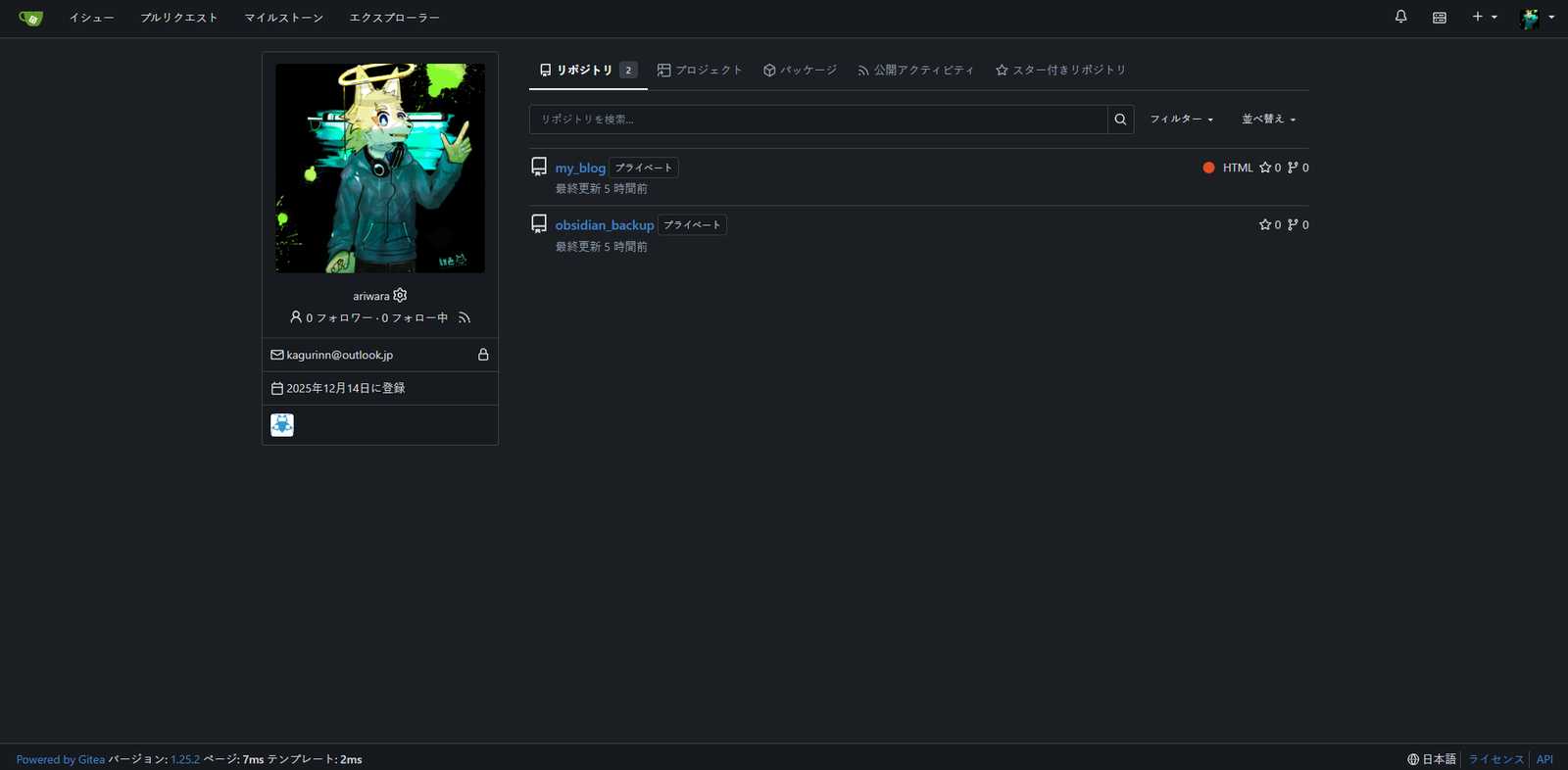Open the profile settings gear beside ariwara
Viewport: 1568px width, 770px height.
pyautogui.click(x=400, y=295)
